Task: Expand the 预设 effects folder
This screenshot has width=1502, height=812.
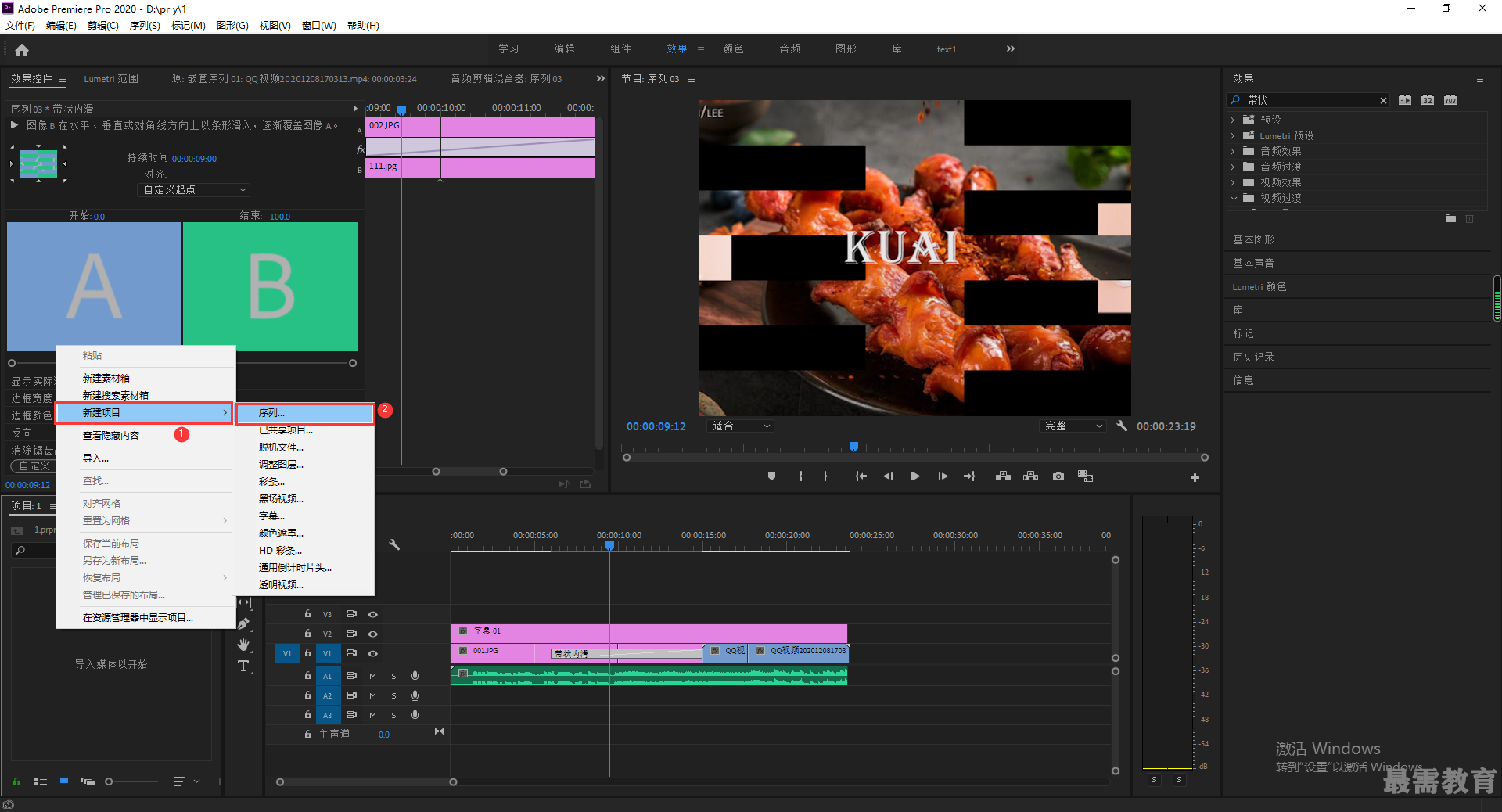Action: [x=1233, y=120]
